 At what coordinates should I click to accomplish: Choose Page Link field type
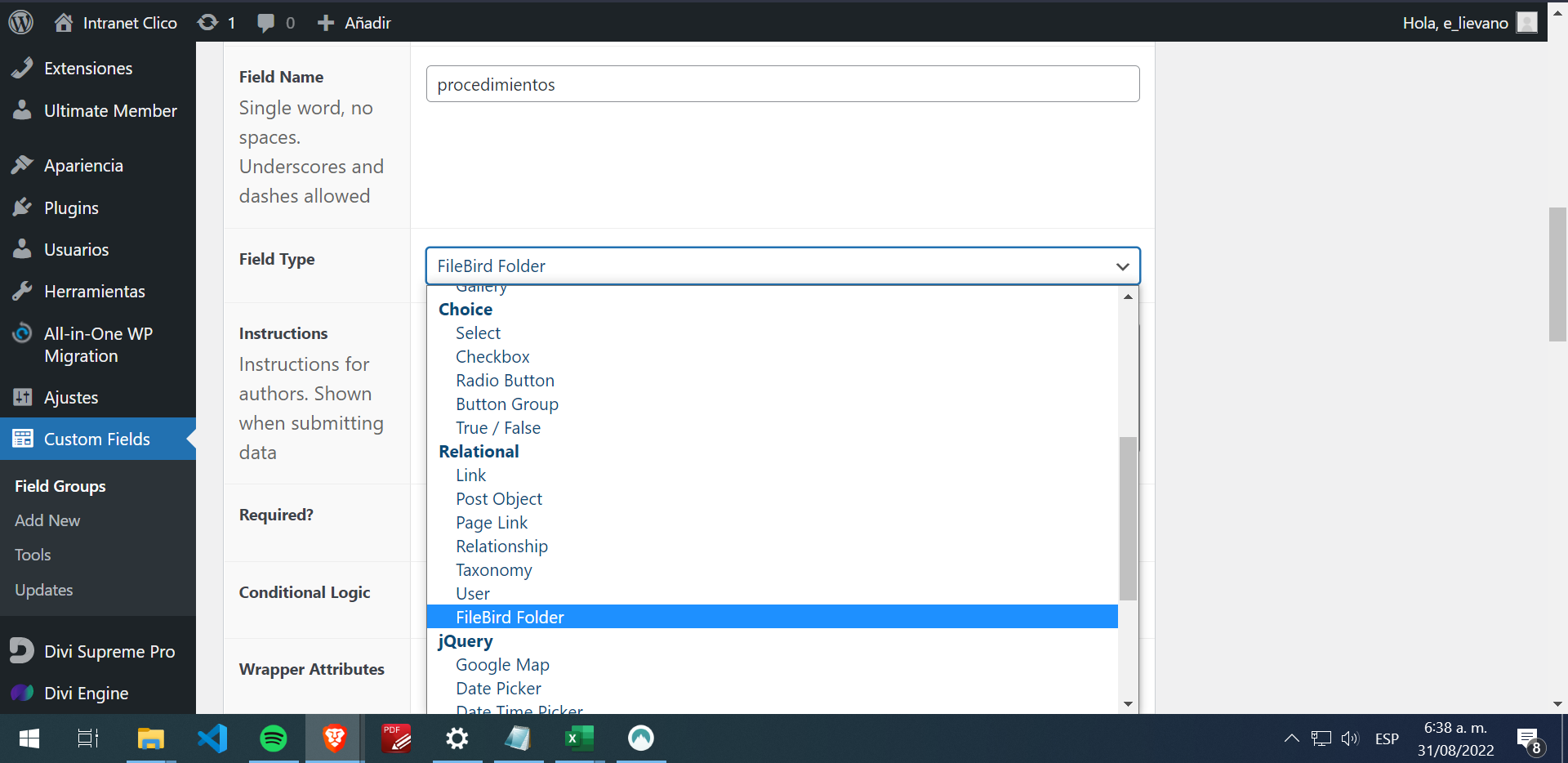click(492, 522)
